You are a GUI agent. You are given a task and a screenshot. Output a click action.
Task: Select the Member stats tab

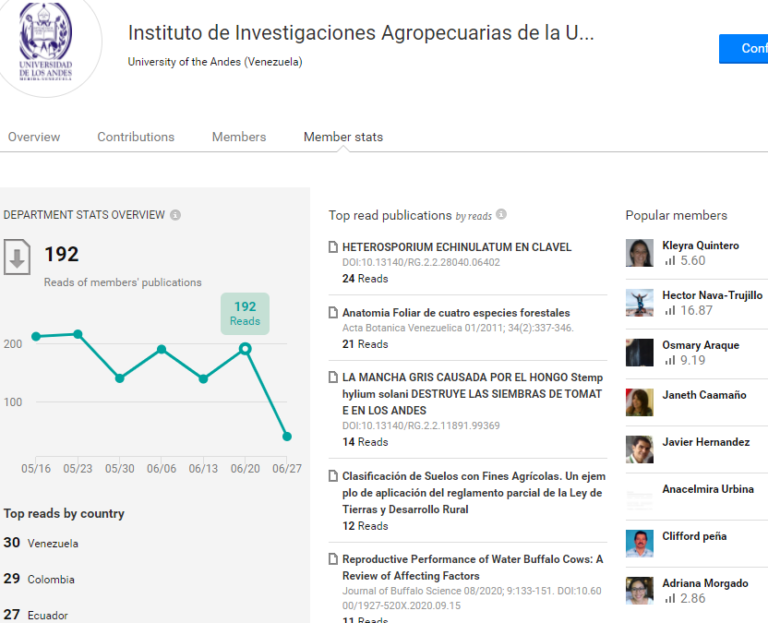pyautogui.click(x=343, y=137)
